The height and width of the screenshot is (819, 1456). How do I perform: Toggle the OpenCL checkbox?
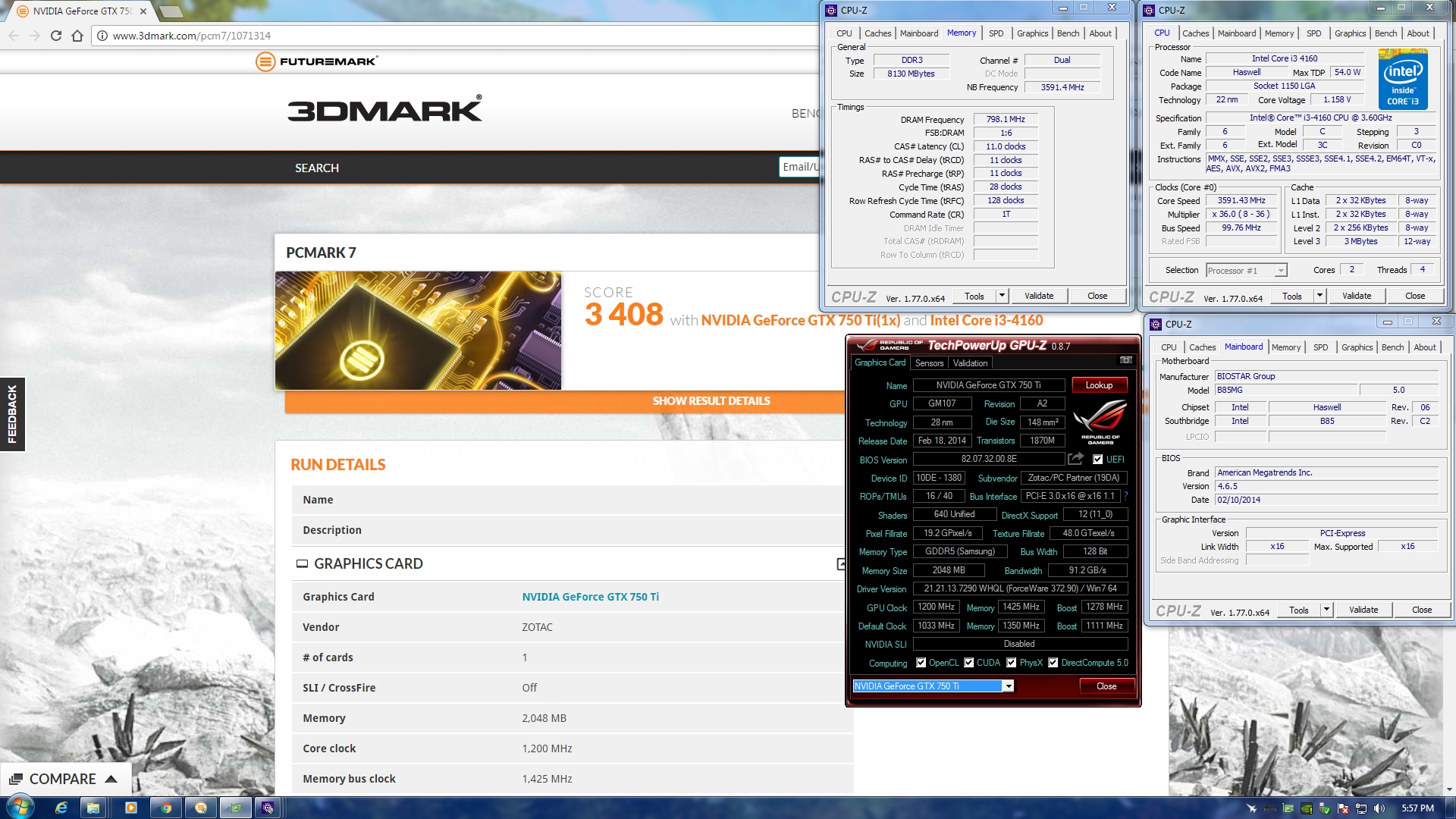point(921,662)
